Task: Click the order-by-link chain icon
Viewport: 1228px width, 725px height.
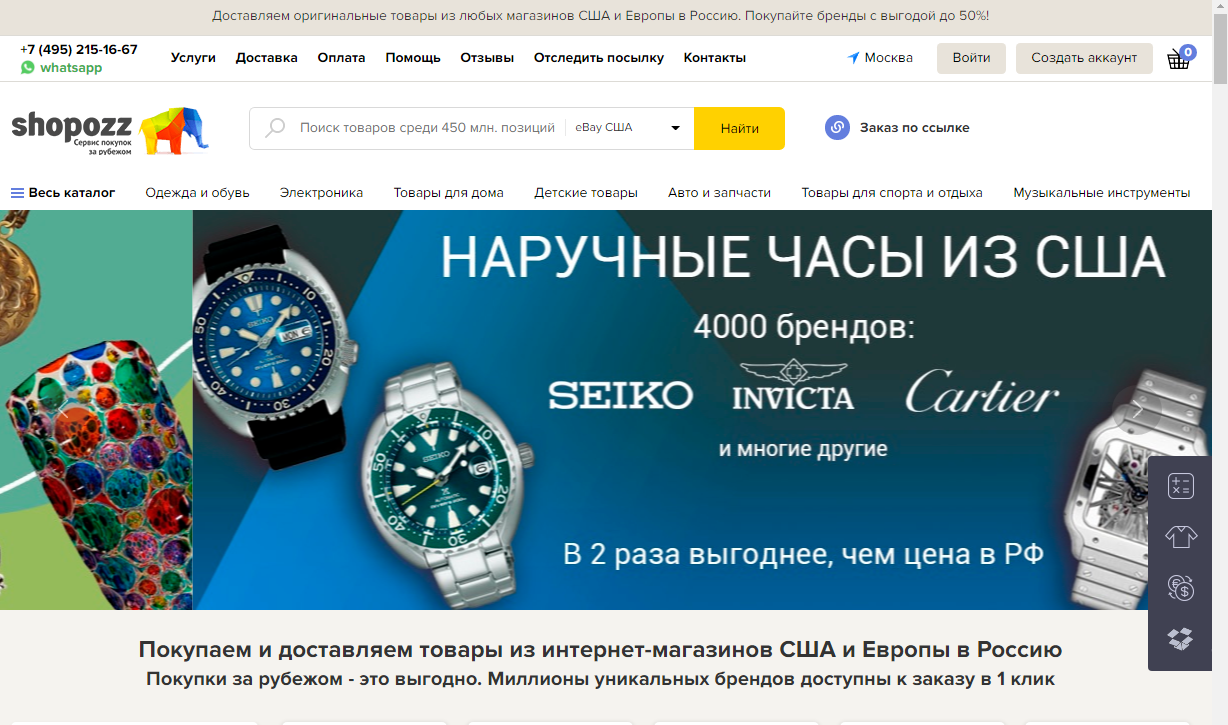Action: [x=837, y=128]
